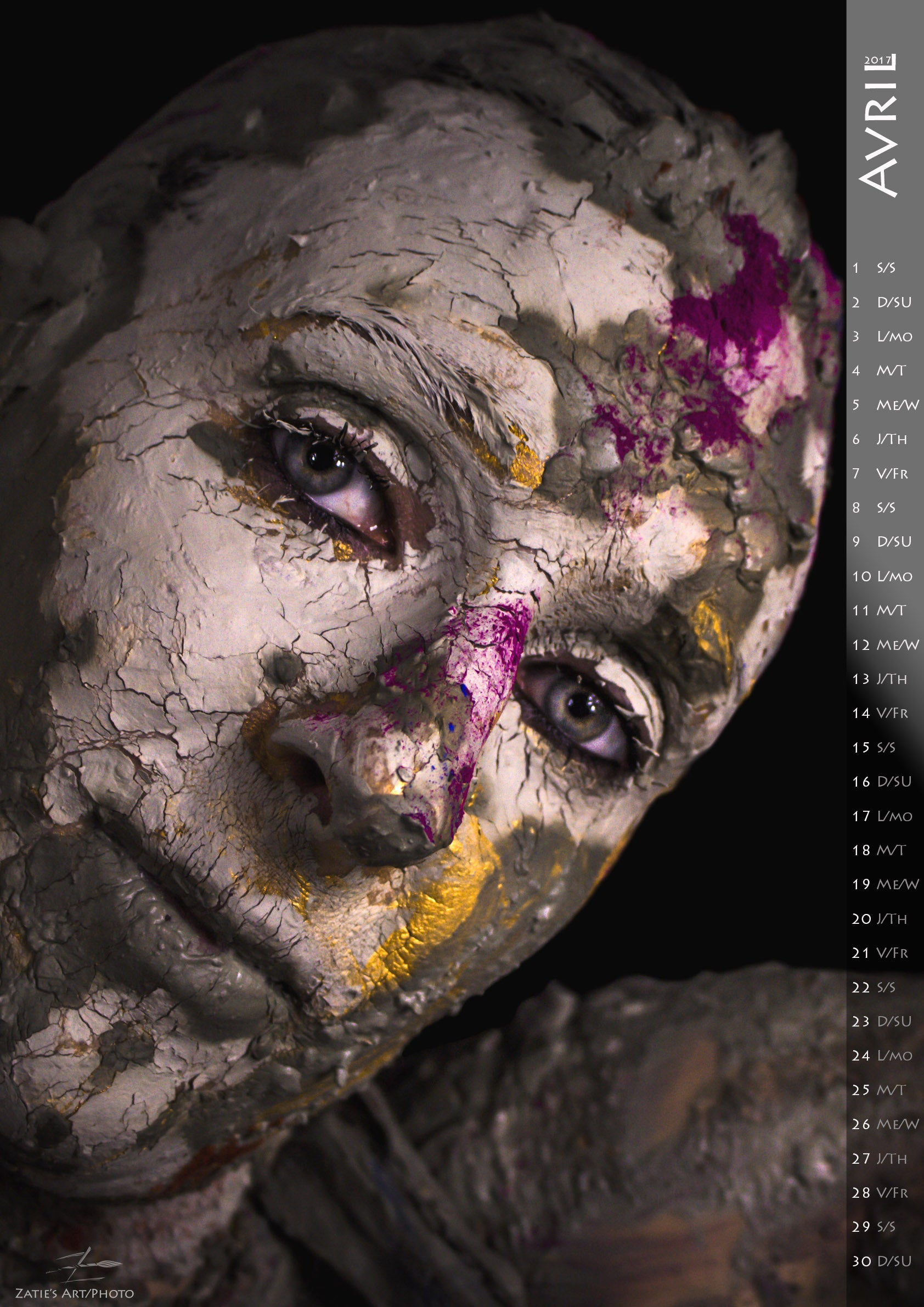This screenshot has width=924, height=1307.
Task: Select date 28 V/Fr
Action: [880, 1193]
